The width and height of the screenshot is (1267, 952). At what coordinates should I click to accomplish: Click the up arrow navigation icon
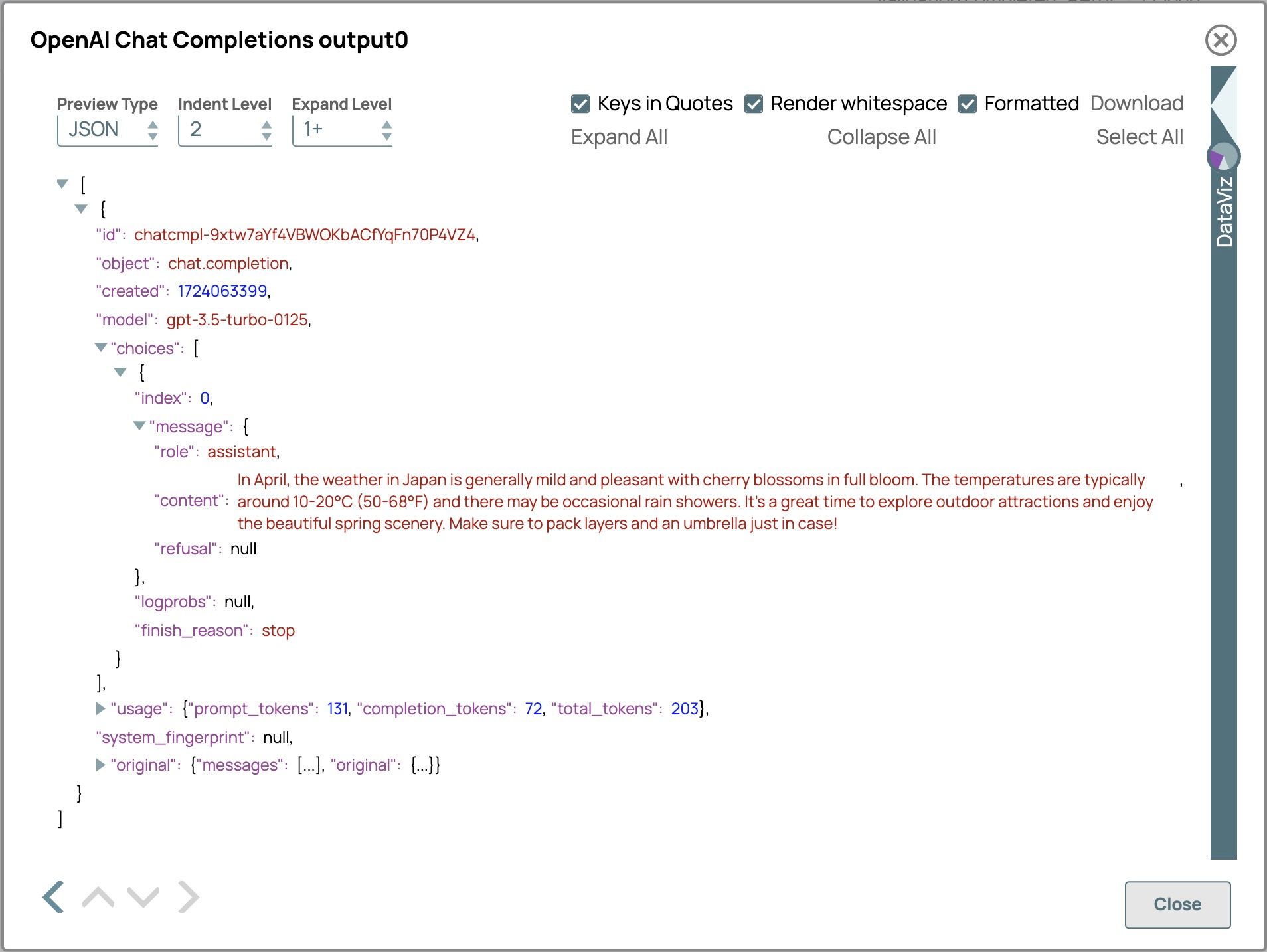click(x=98, y=897)
